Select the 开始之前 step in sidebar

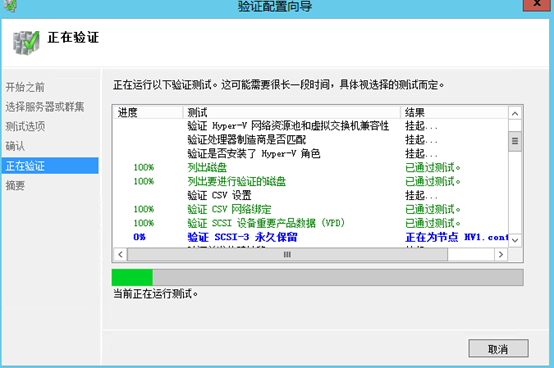[25, 87]
